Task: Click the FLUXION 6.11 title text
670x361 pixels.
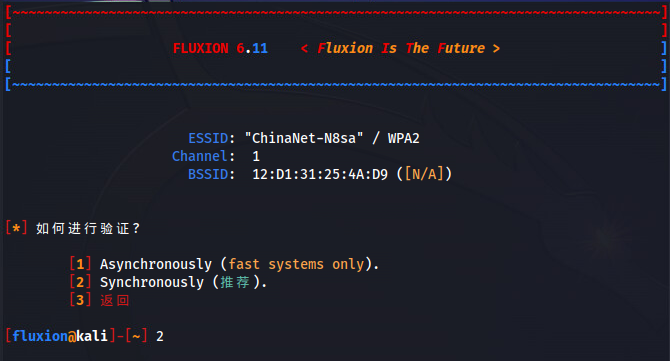Action: [x=220, y=48]
